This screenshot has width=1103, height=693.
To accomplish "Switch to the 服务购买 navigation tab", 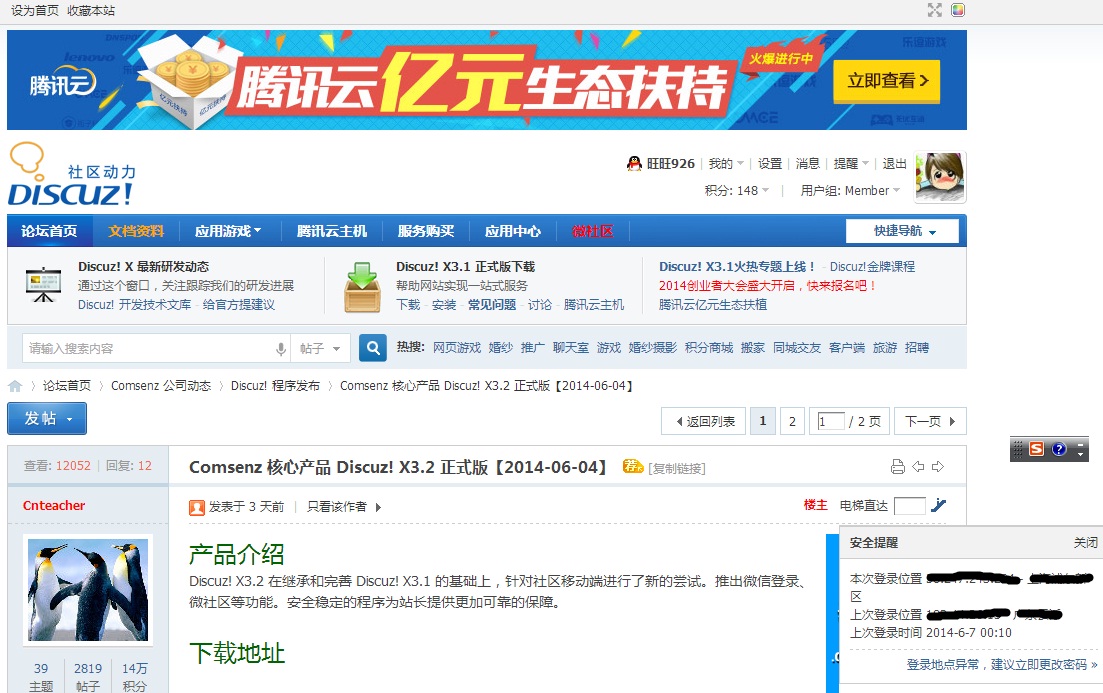I will coord(426,231).
